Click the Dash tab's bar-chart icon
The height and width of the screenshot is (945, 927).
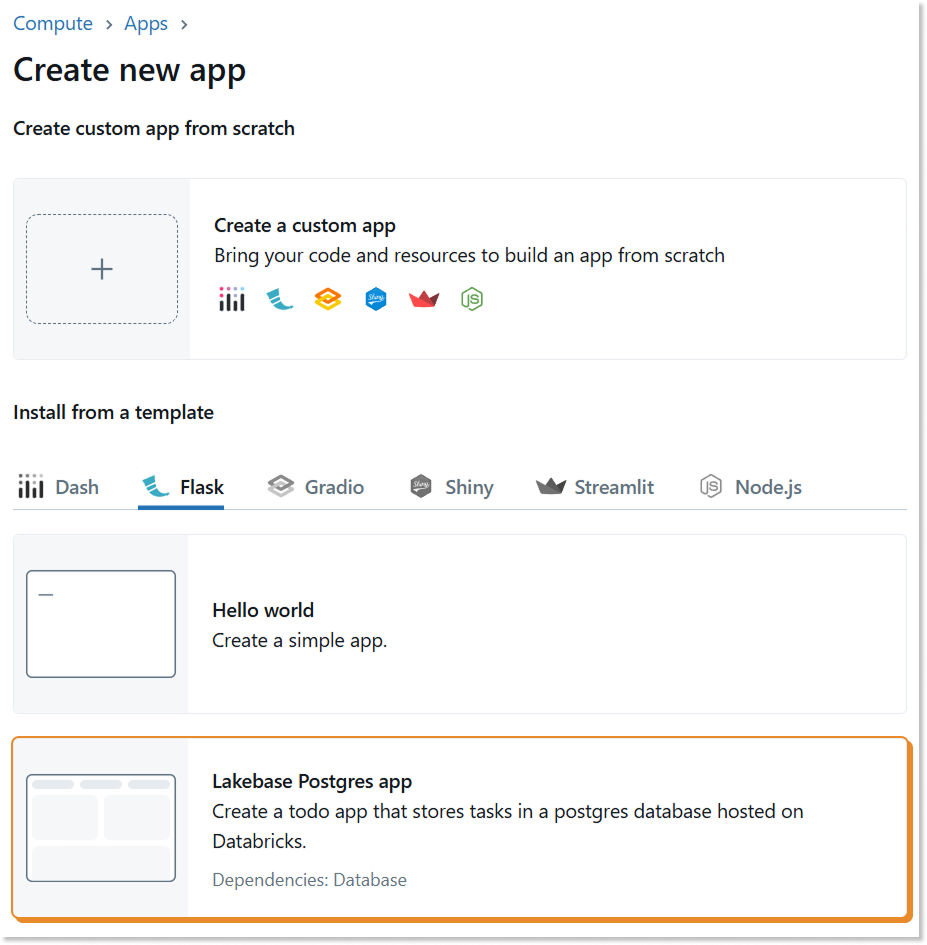(31, 486)
